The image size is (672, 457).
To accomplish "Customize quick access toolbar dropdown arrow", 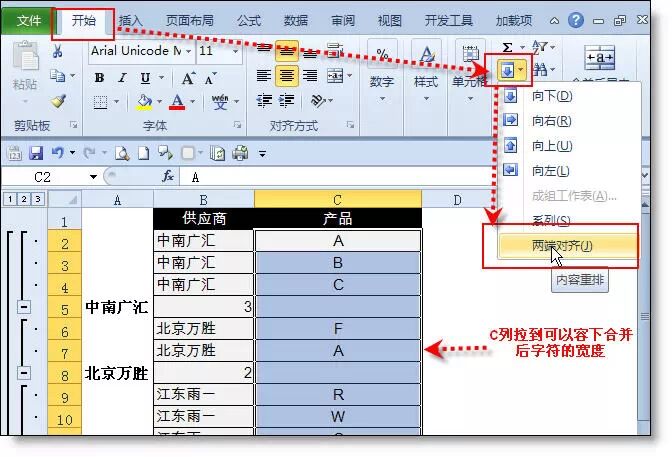I will [x=262, y=153].
